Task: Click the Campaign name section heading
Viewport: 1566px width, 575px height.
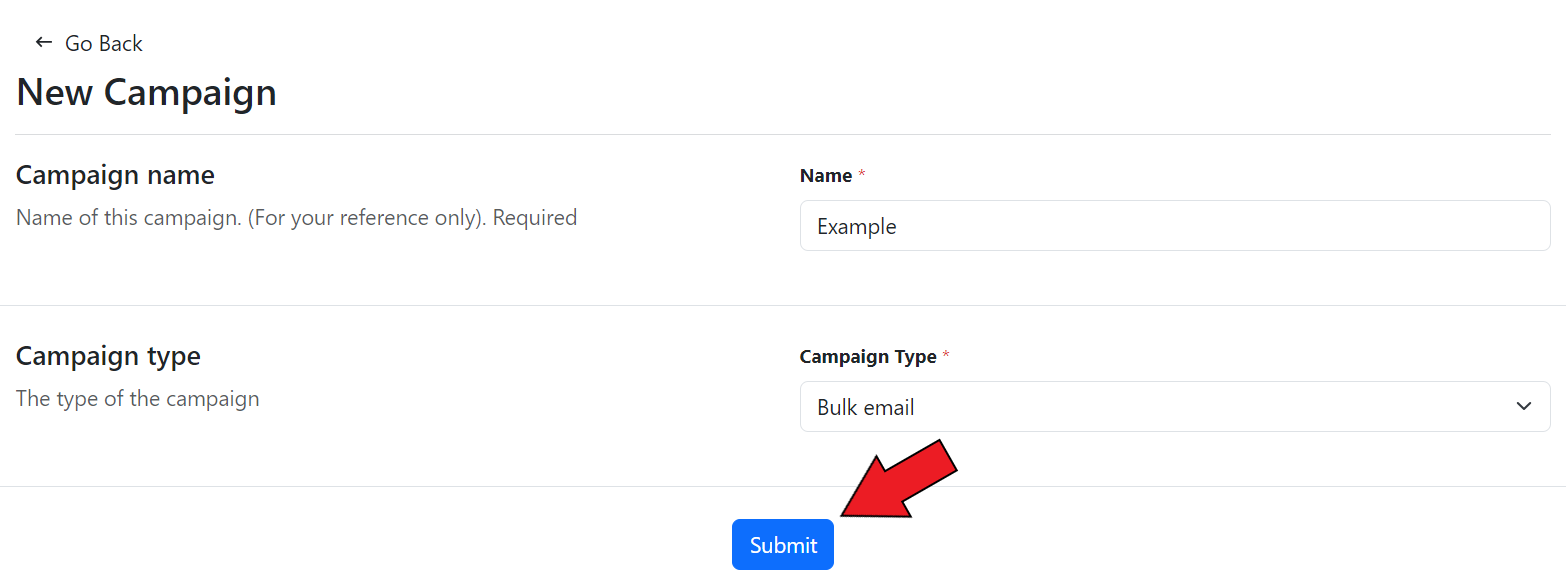Action: coord(115,175)
